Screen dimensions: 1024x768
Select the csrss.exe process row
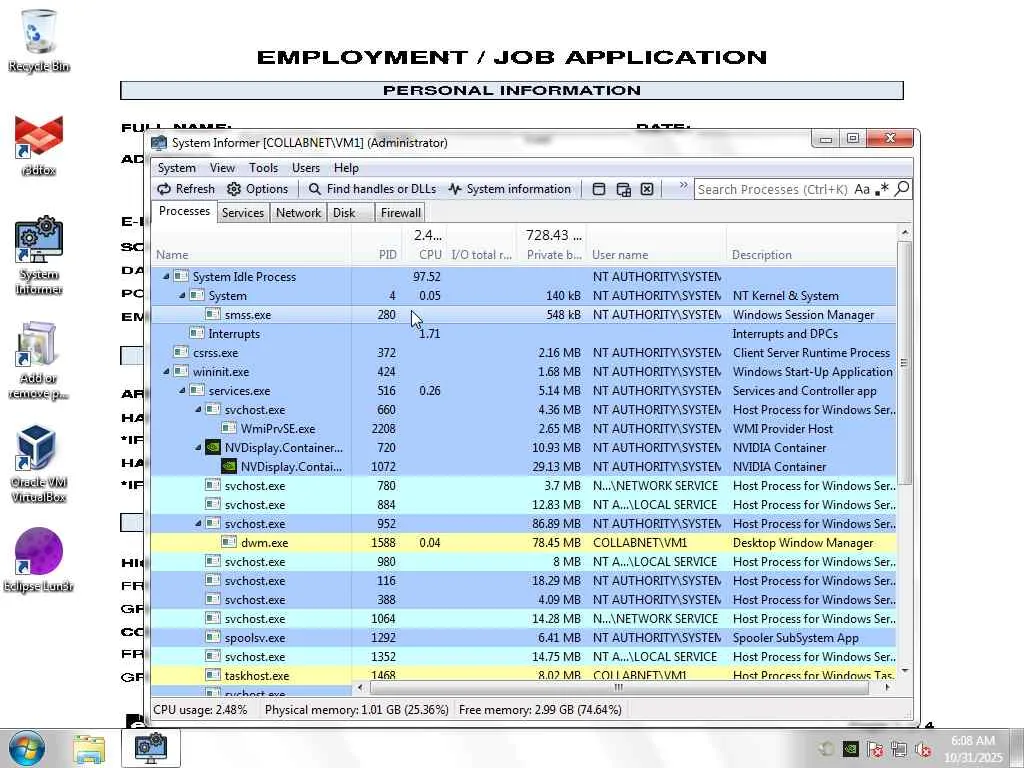click(524, 353)
